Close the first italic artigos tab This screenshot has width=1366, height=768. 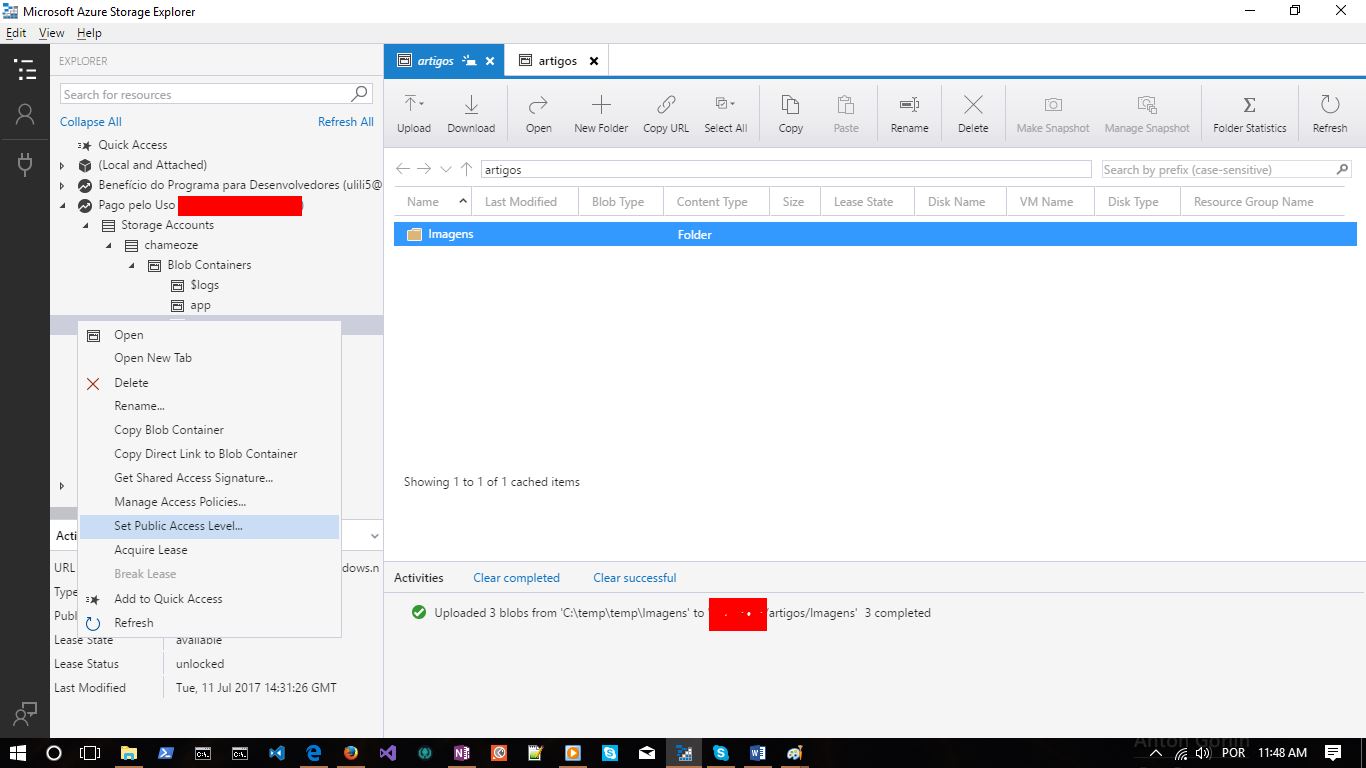coord(490,61)
